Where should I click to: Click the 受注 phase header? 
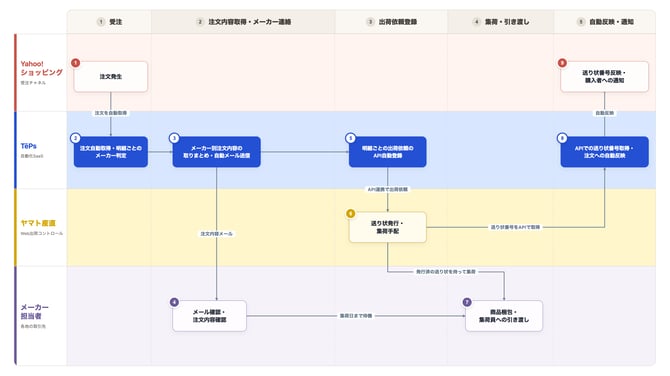pos(109,22)
